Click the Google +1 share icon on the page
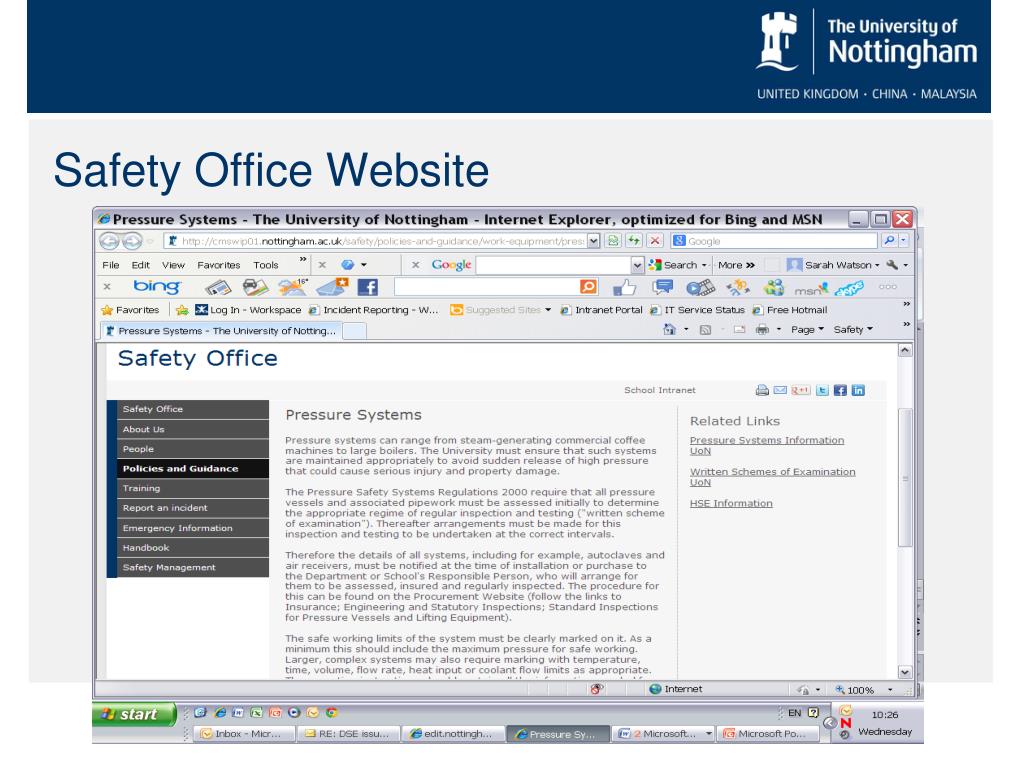Screen dimensions: 1024x768 [801, 391]
